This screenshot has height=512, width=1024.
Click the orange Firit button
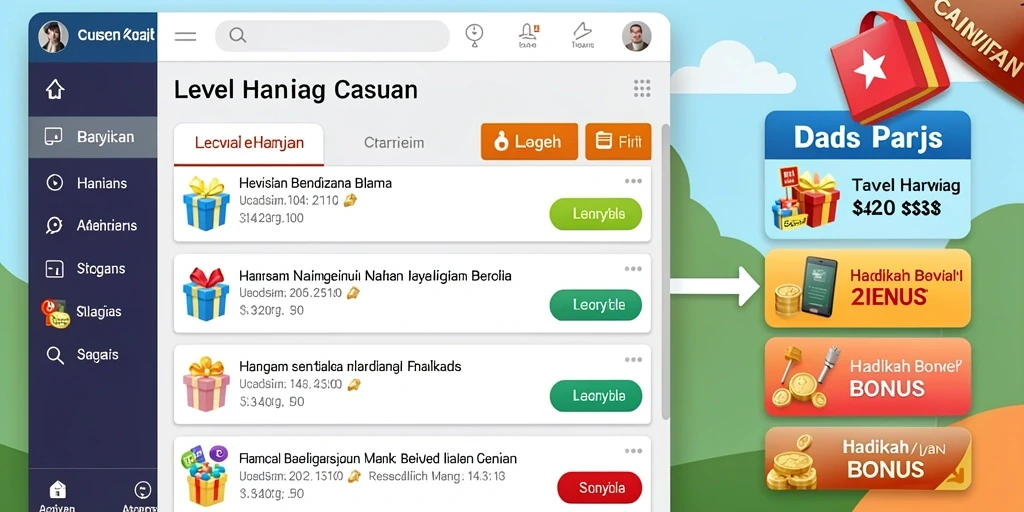click(x=618, y=141)
